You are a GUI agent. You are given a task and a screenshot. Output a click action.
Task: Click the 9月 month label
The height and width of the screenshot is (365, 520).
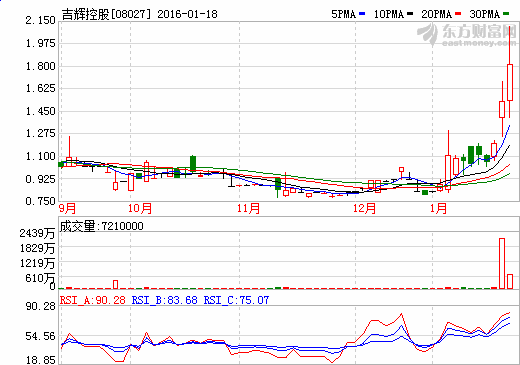click(x=68, y=209)
